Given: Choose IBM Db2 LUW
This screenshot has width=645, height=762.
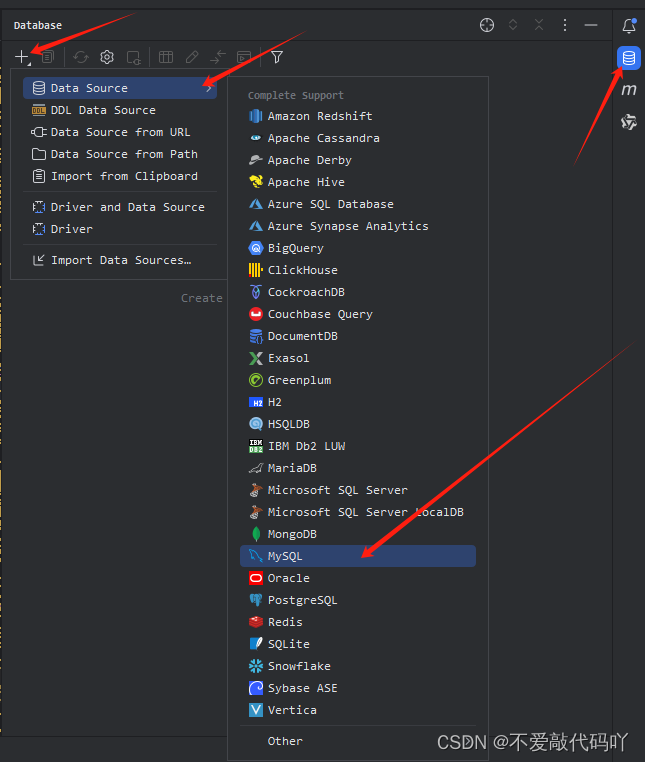Looking at the screenshot, I should pyautogui.click(x=358, y=446).
